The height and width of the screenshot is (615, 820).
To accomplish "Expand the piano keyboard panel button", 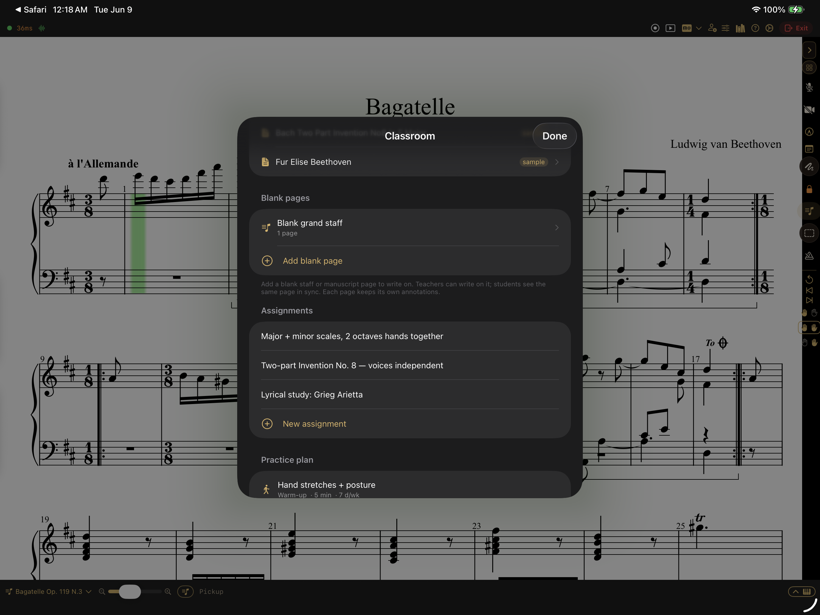I will [x=801, y=591].
